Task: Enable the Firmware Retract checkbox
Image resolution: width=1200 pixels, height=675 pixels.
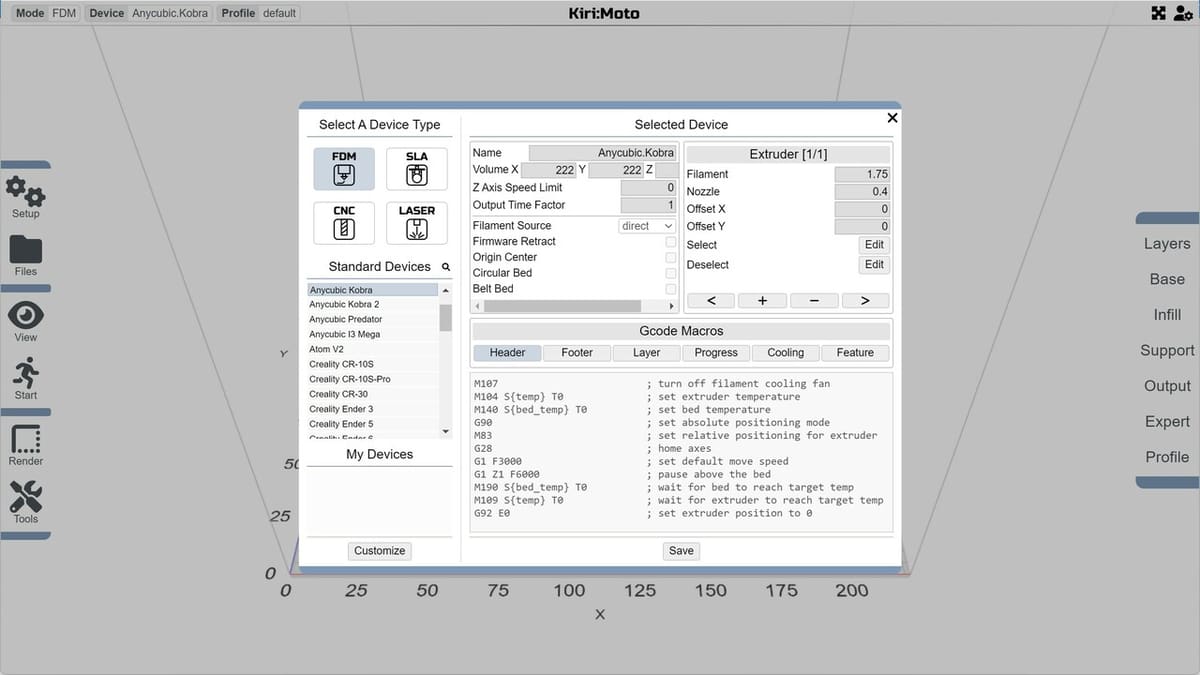Action: (x=671, y=242)
